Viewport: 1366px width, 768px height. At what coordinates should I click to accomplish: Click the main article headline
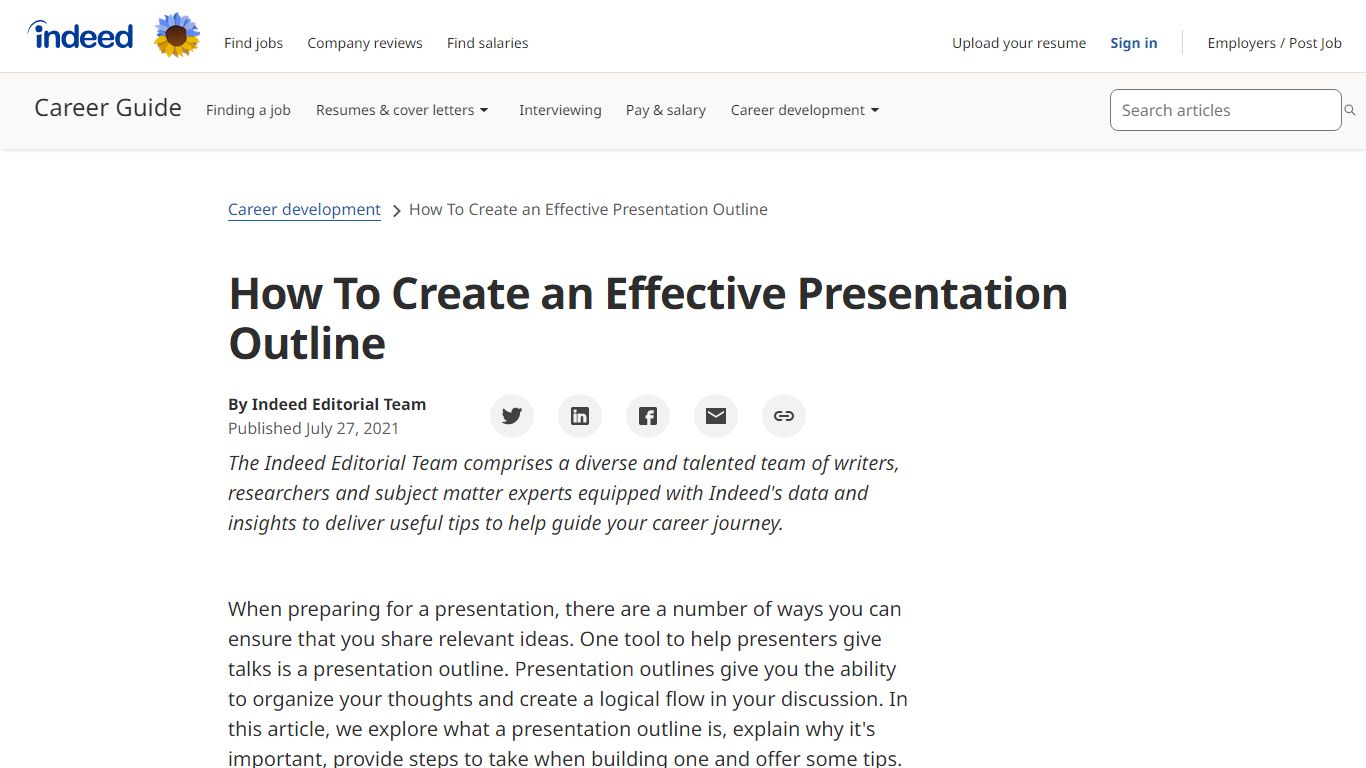coord(648,318)
